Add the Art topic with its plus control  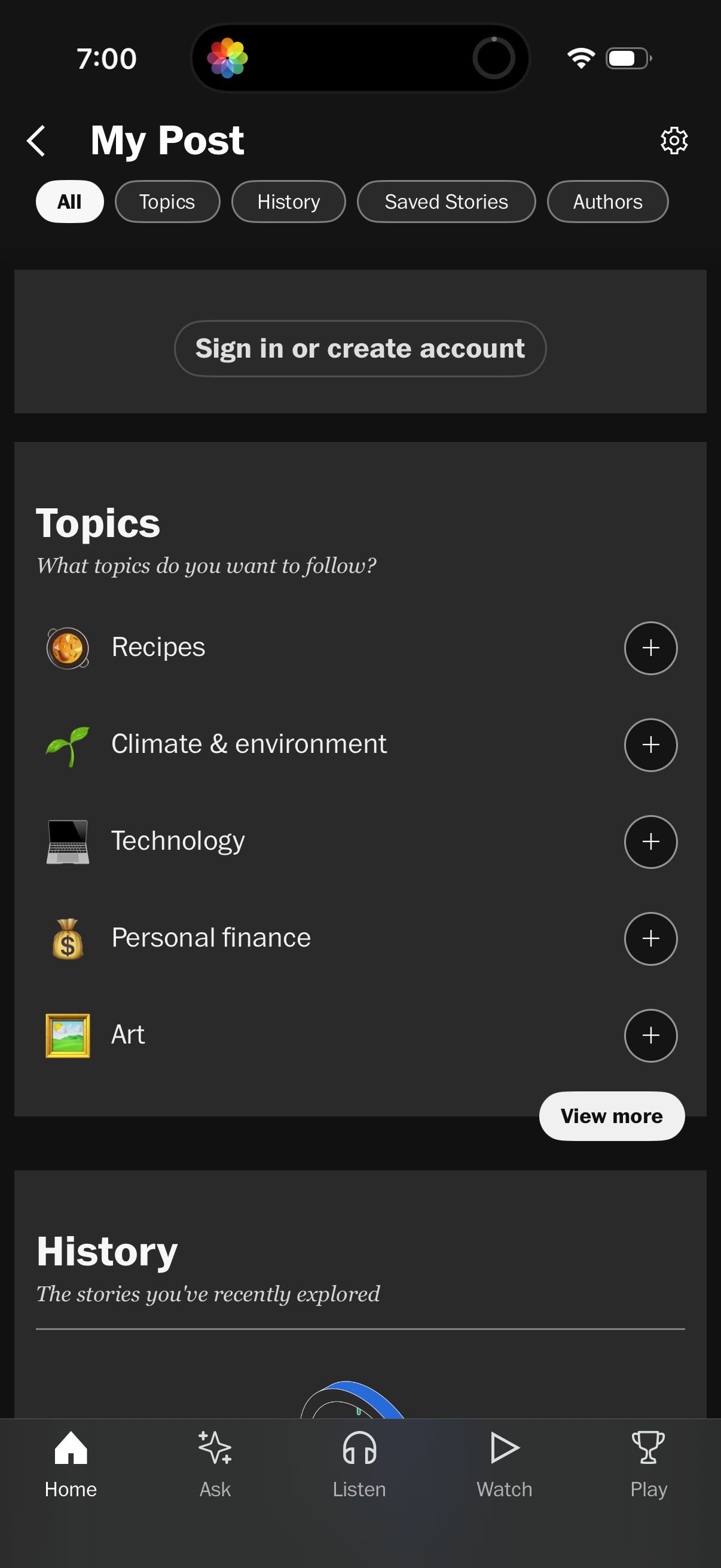650,1035
